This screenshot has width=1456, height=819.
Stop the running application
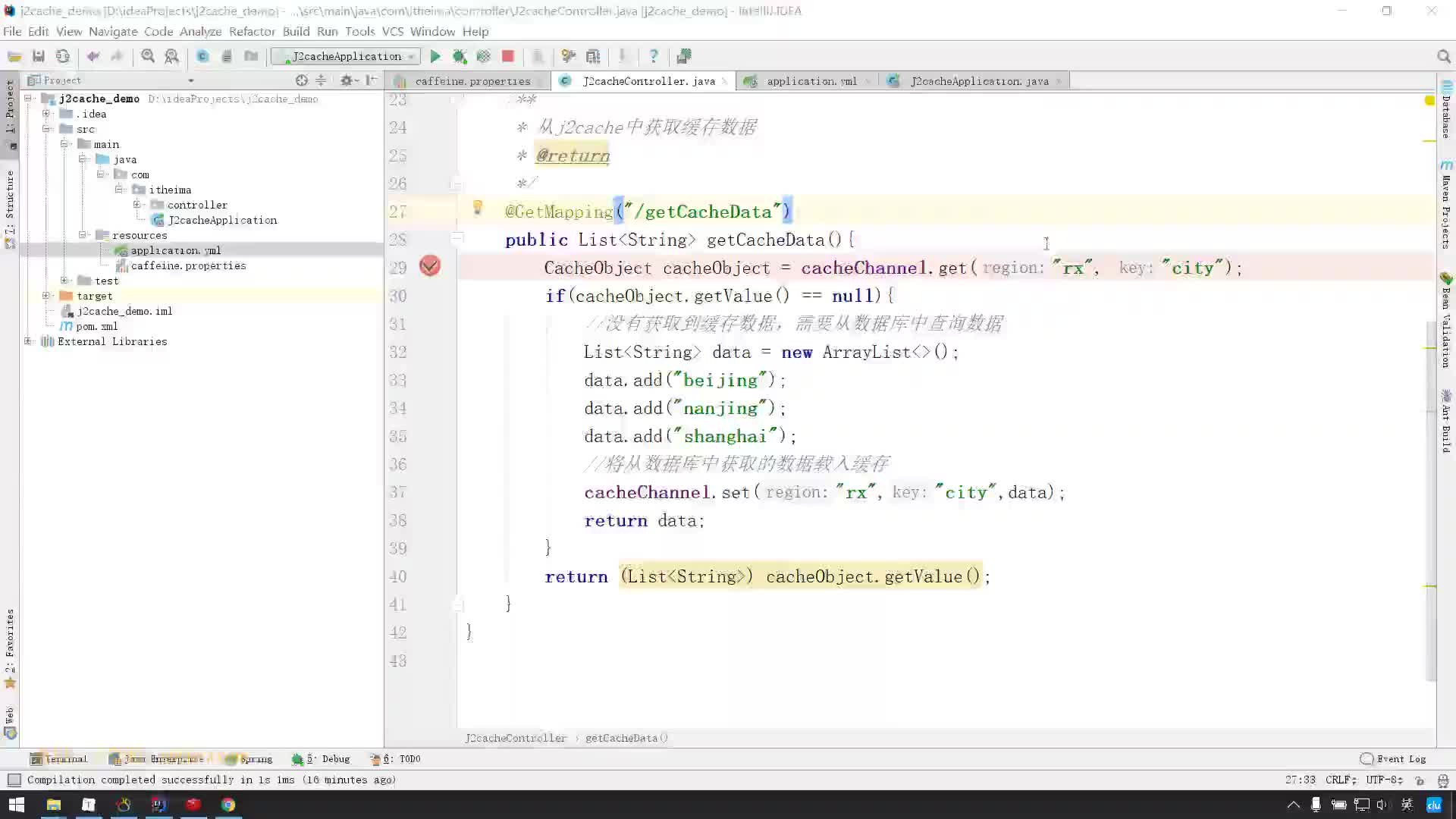pos(508,56)
